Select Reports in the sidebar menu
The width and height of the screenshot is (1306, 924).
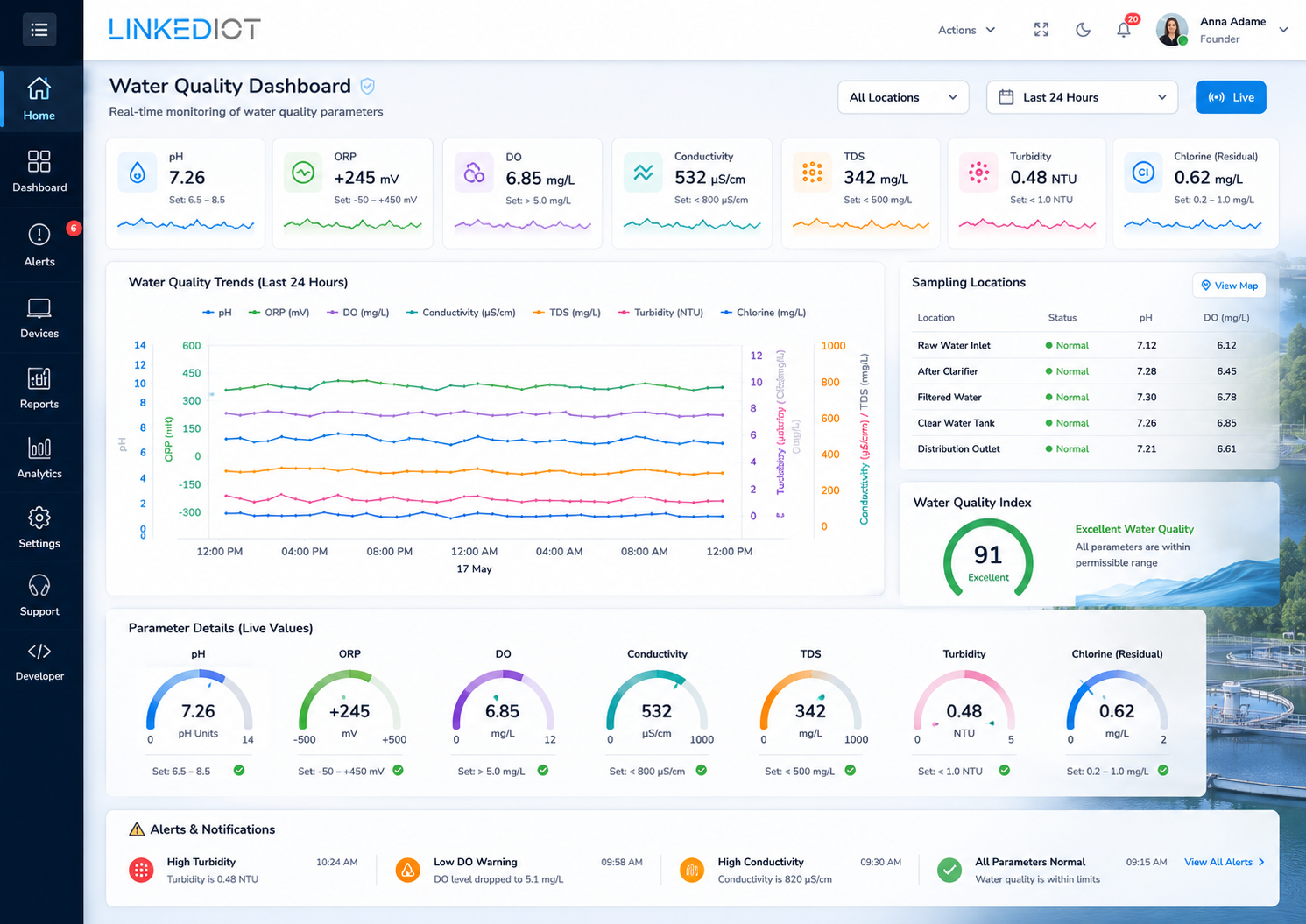[x=39, y=389]
